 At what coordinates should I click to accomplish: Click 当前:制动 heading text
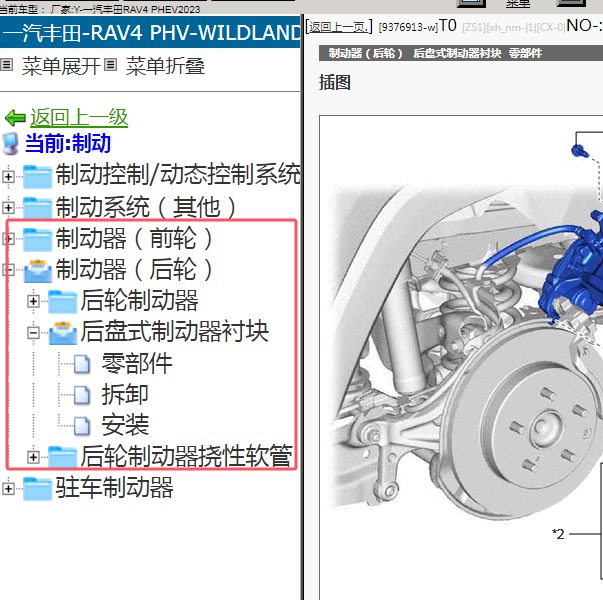coord(68,144)
